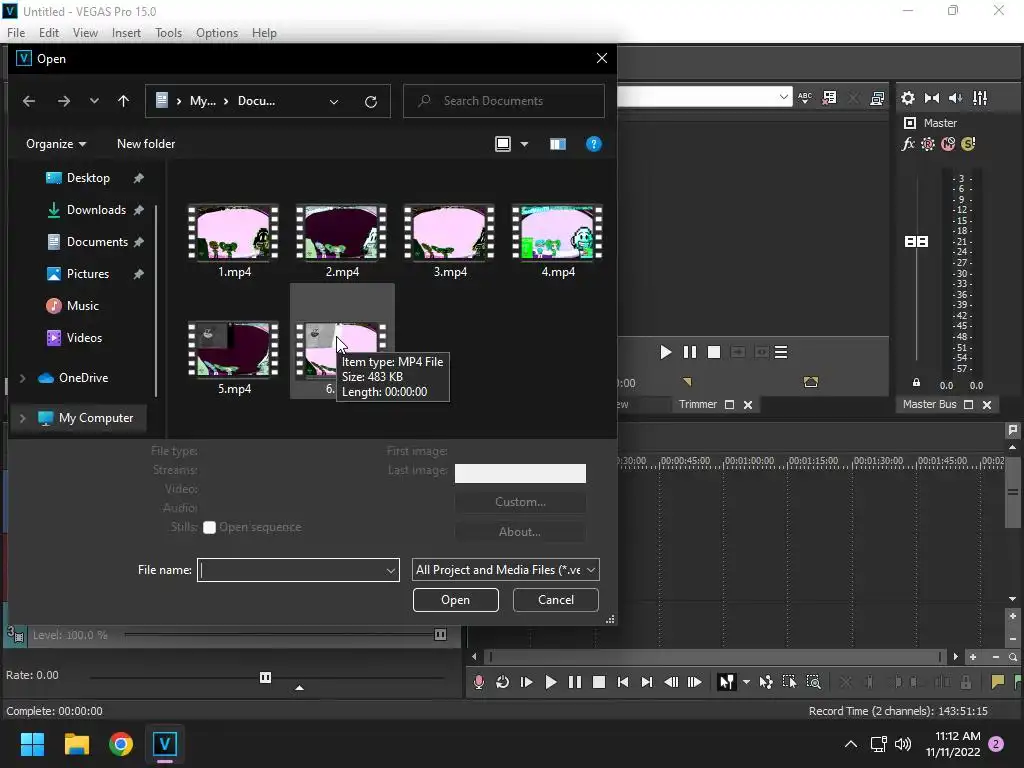This screenshot has height=768, width=1024.
Task: Click the Record microphone button in transport bar
Action: pyautogui.click(x=479, y=682)
